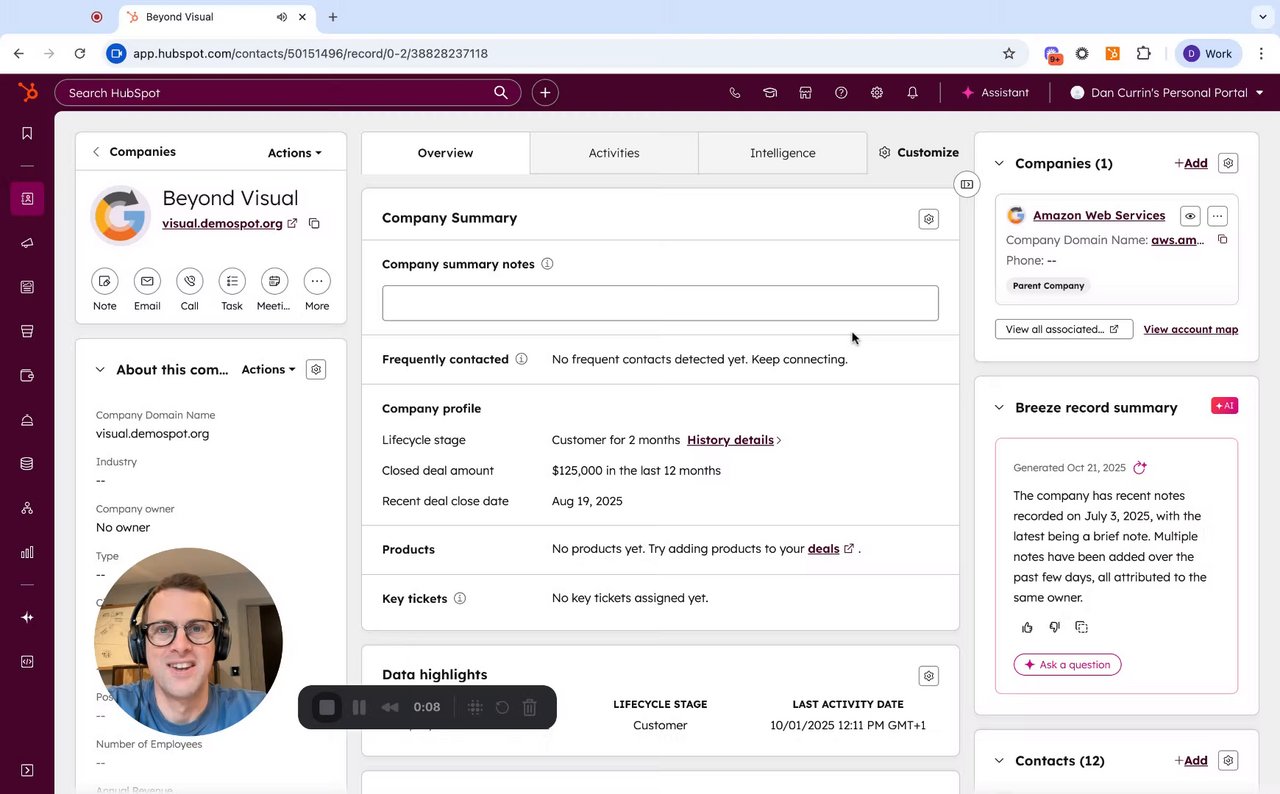This screenshot has height=794, width=1280.
Task: Switch to the Overview tab
Action: [445, 153]
